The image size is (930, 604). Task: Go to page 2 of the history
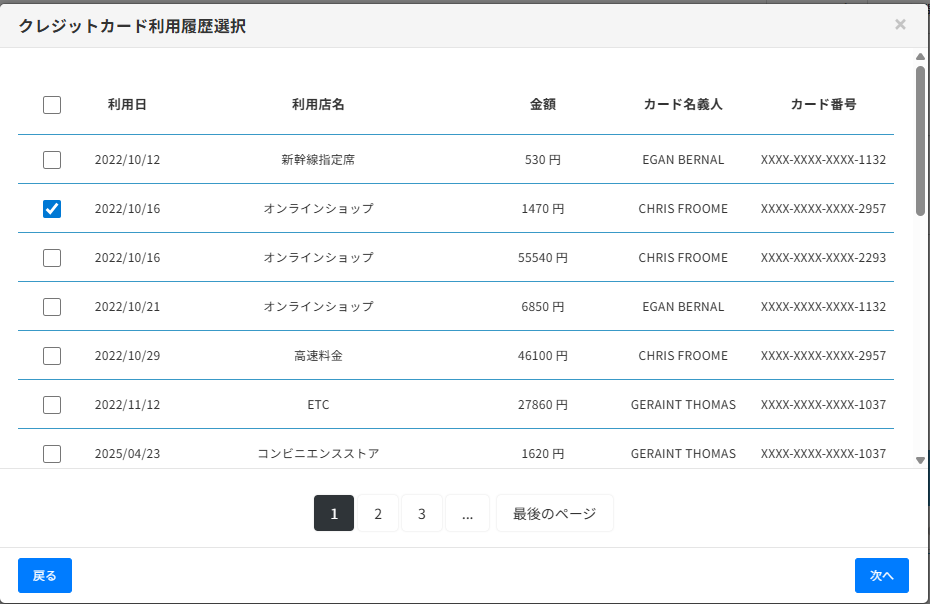pos(377,513)
